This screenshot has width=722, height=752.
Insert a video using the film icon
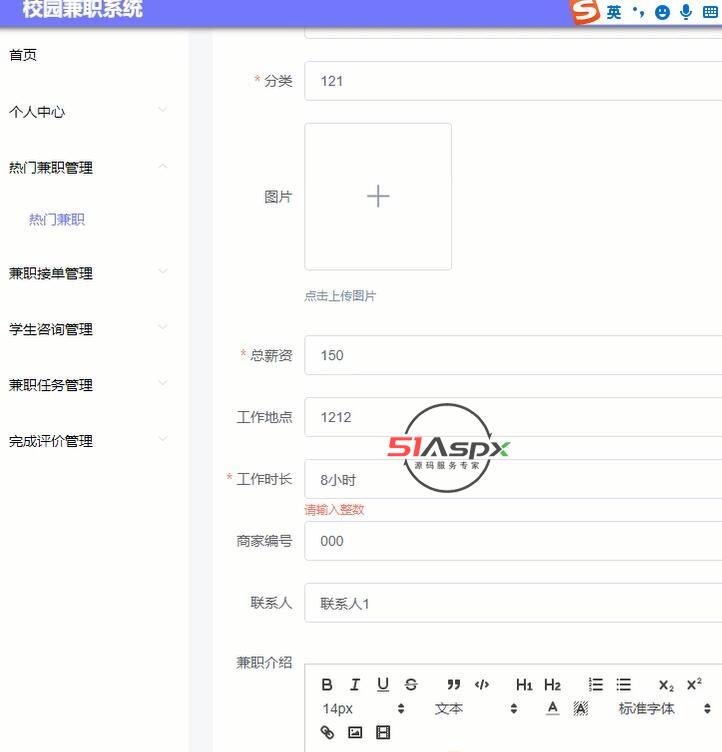click(x=383, y=732)
